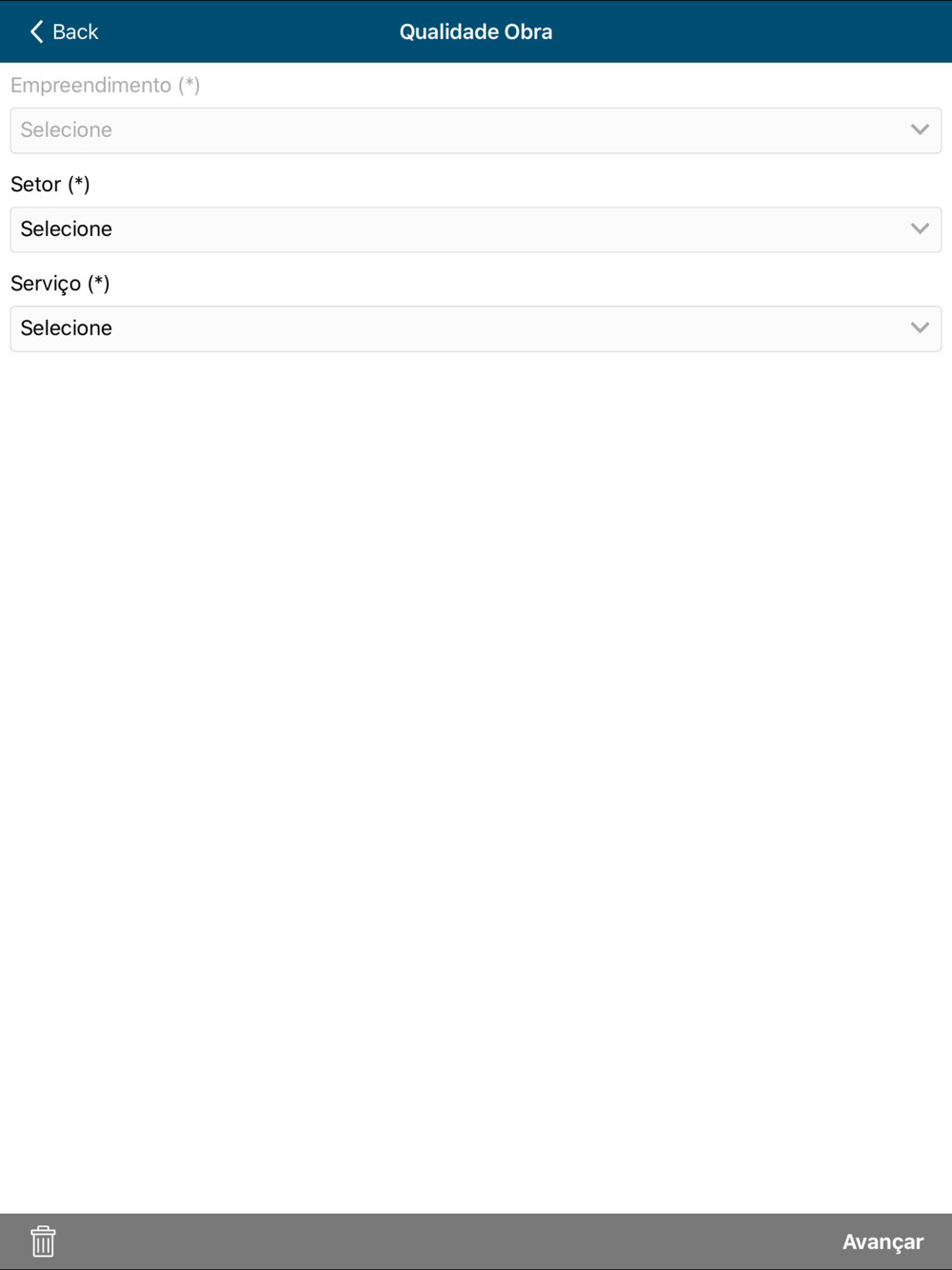Click the chevron arrow in Setor field

pos(920,228)
